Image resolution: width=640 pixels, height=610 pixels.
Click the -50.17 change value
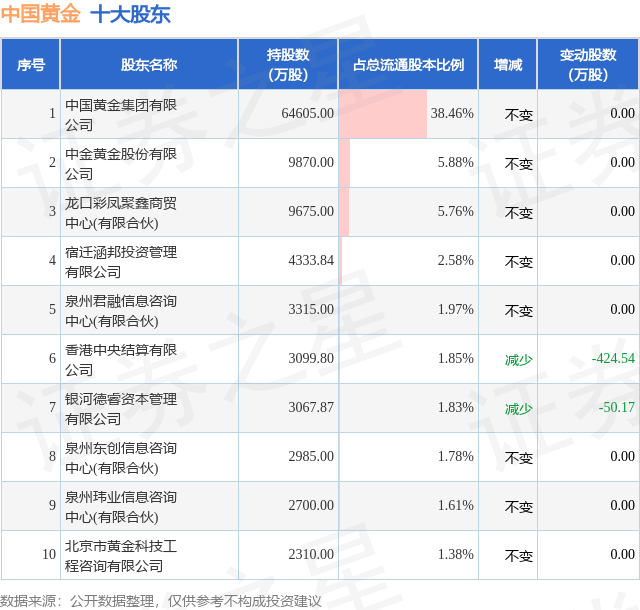pyautogui.click(x=616, y=407)
